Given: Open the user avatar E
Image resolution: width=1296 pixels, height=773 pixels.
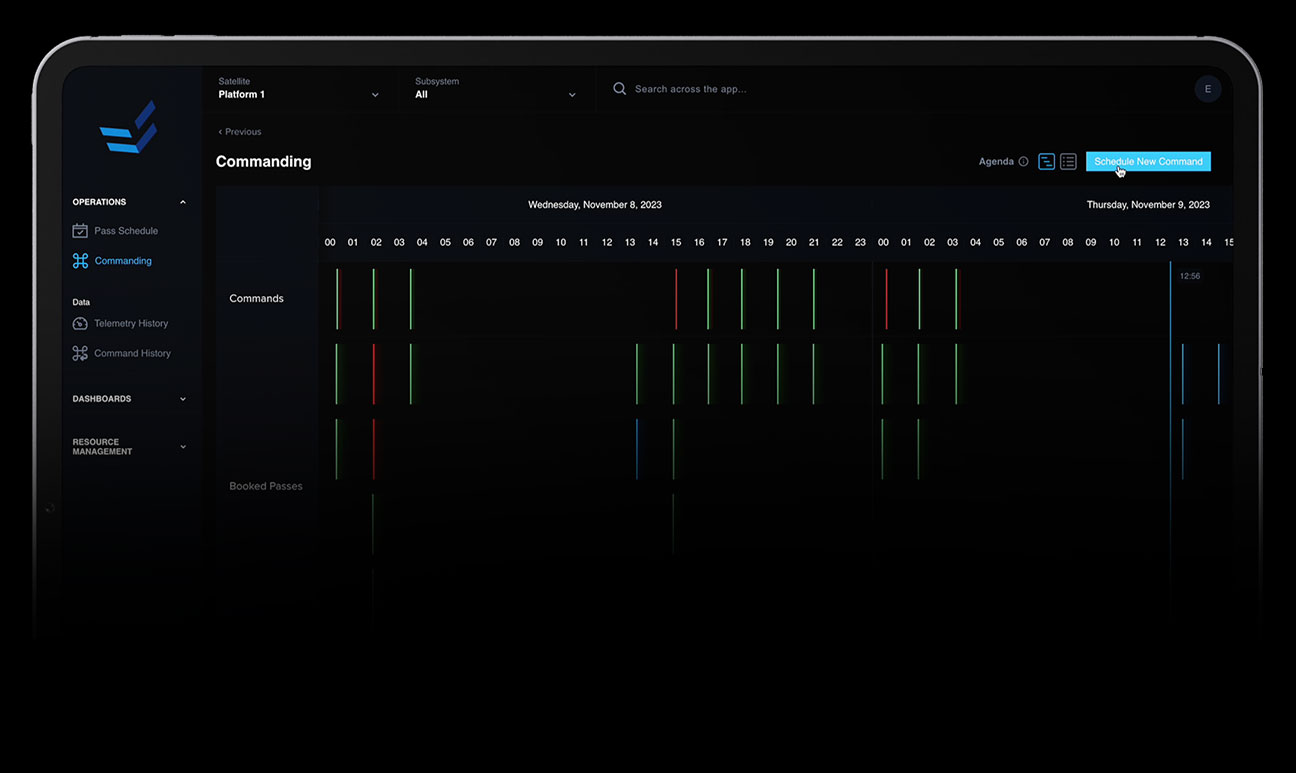Looking at the screenshot, I should point(1208,89).
